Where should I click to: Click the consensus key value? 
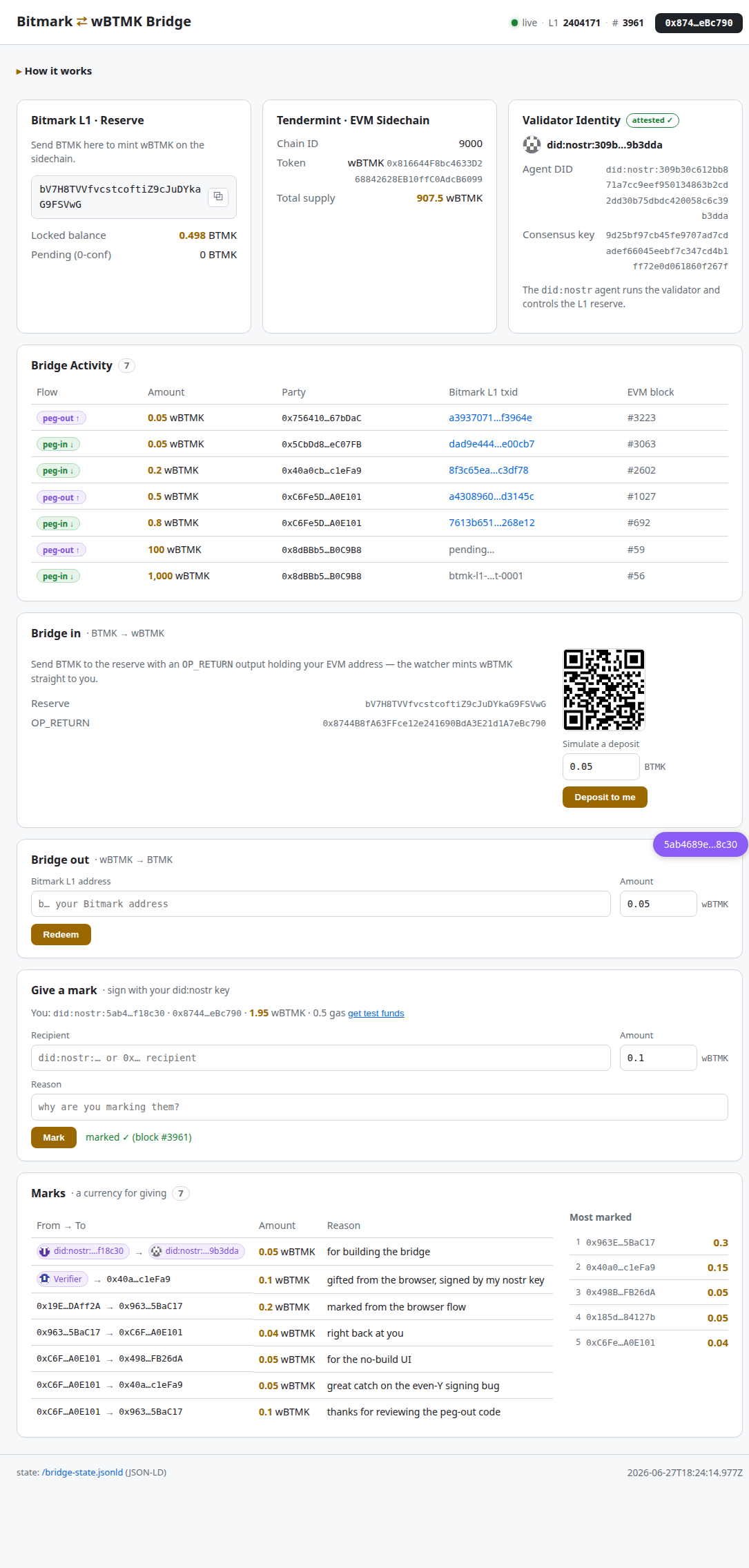(x=667, y=251)
